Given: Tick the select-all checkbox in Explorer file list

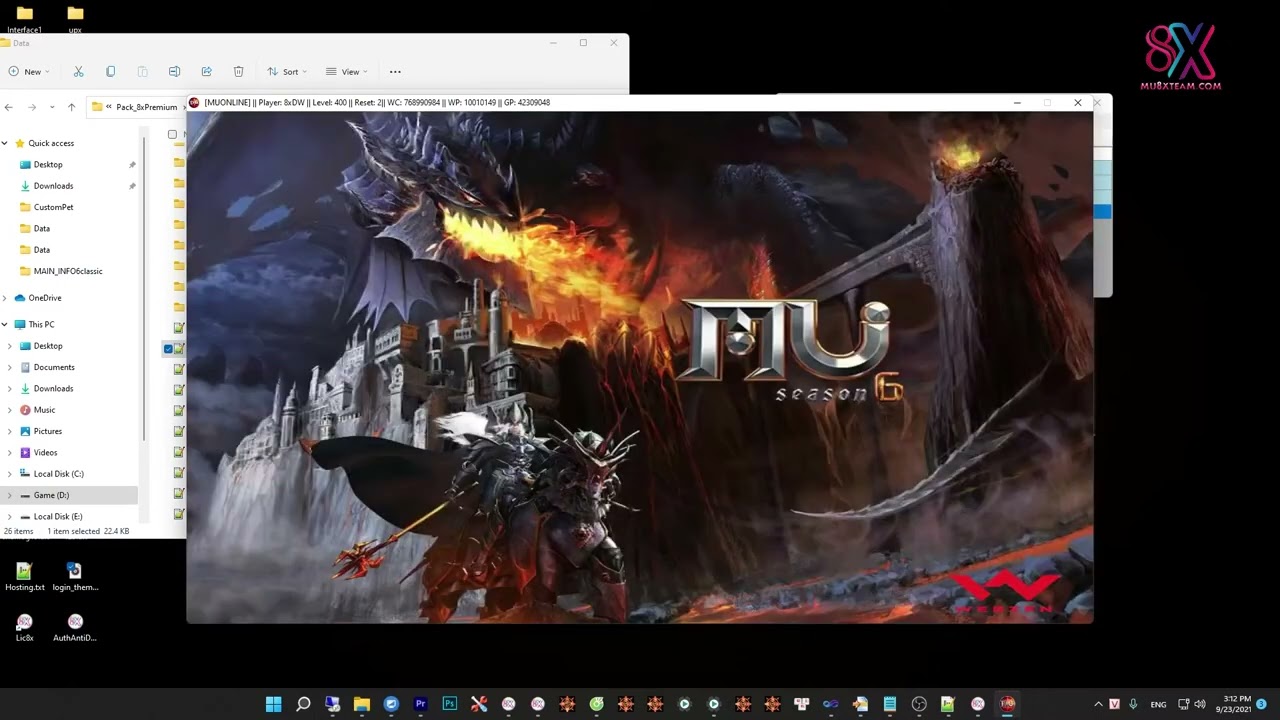Looking at the screenshot, I should coord(172,134).
